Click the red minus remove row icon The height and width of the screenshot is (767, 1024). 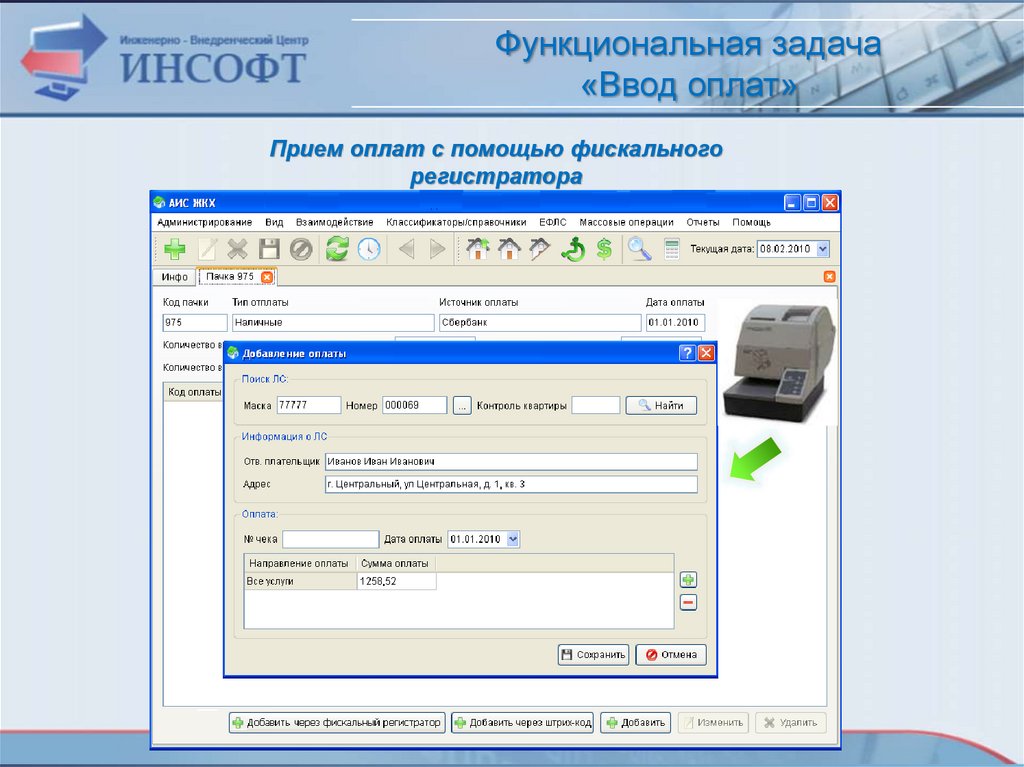pos(688,602)
